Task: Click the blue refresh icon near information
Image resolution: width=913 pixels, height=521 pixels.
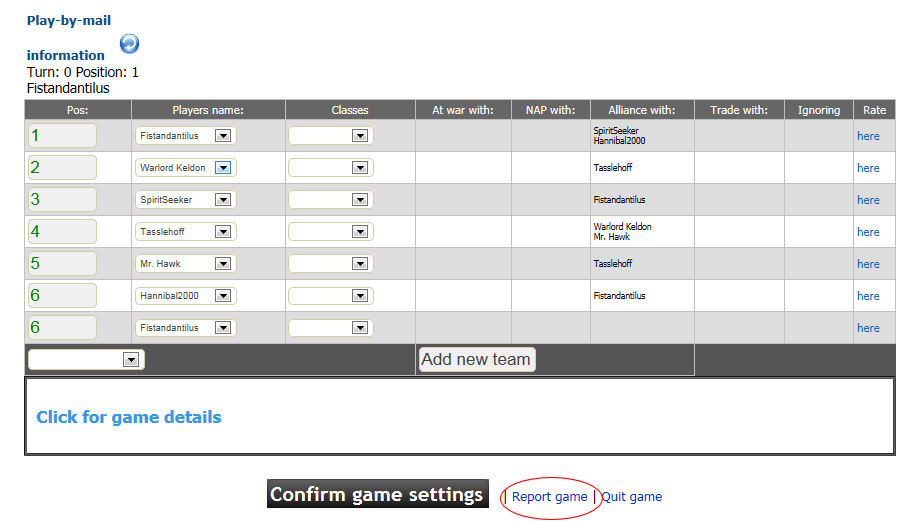Action: coord(129,44)
